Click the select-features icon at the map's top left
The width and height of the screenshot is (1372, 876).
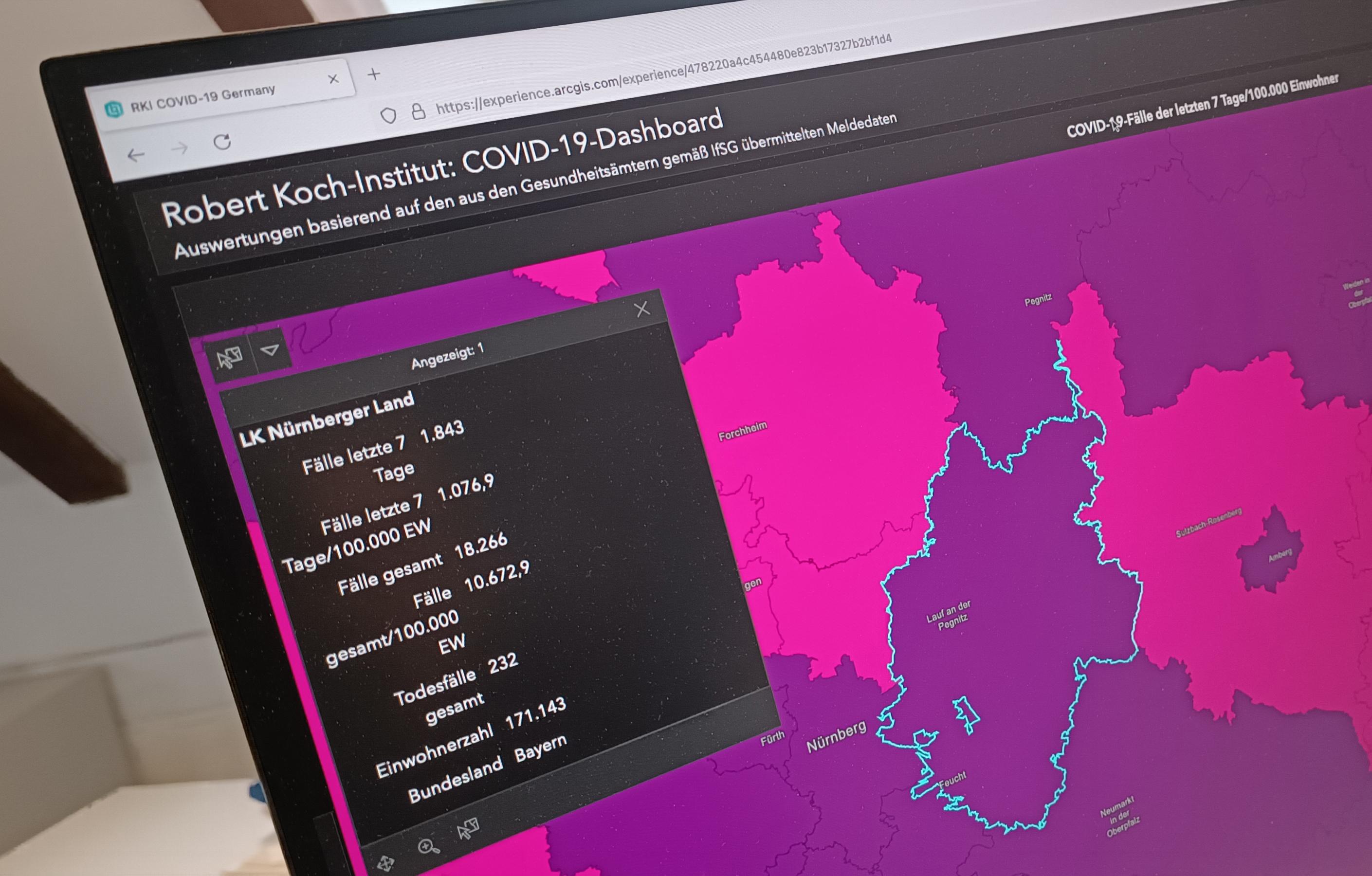[230, 358]
